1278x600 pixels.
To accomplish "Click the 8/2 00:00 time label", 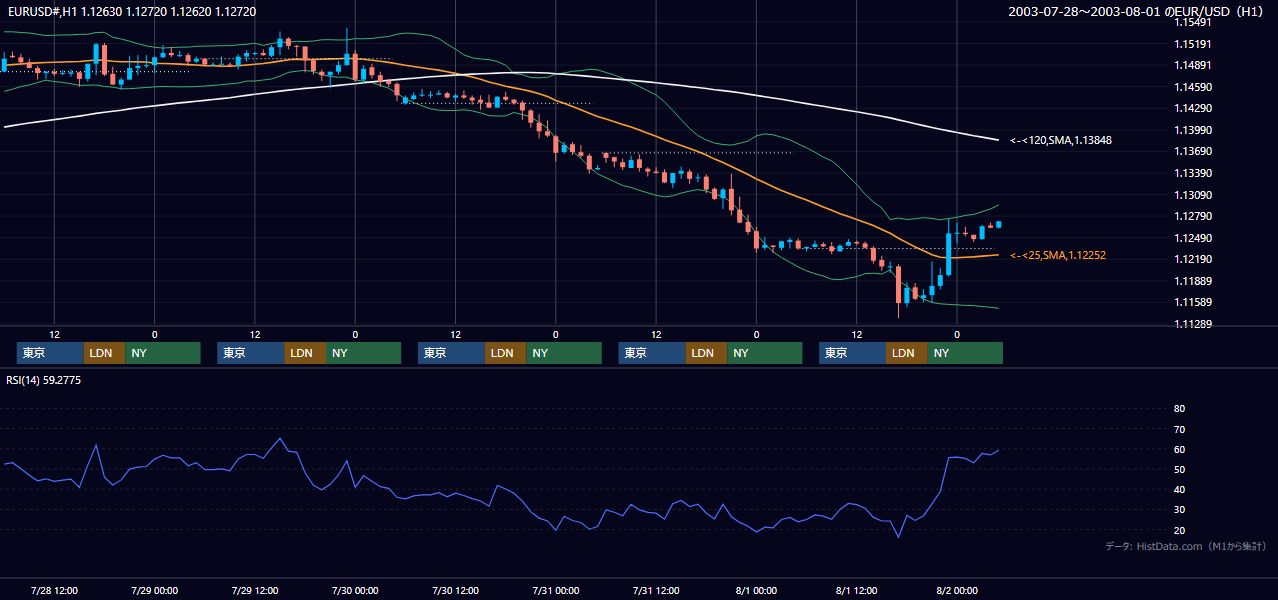I will pos(957,590).
